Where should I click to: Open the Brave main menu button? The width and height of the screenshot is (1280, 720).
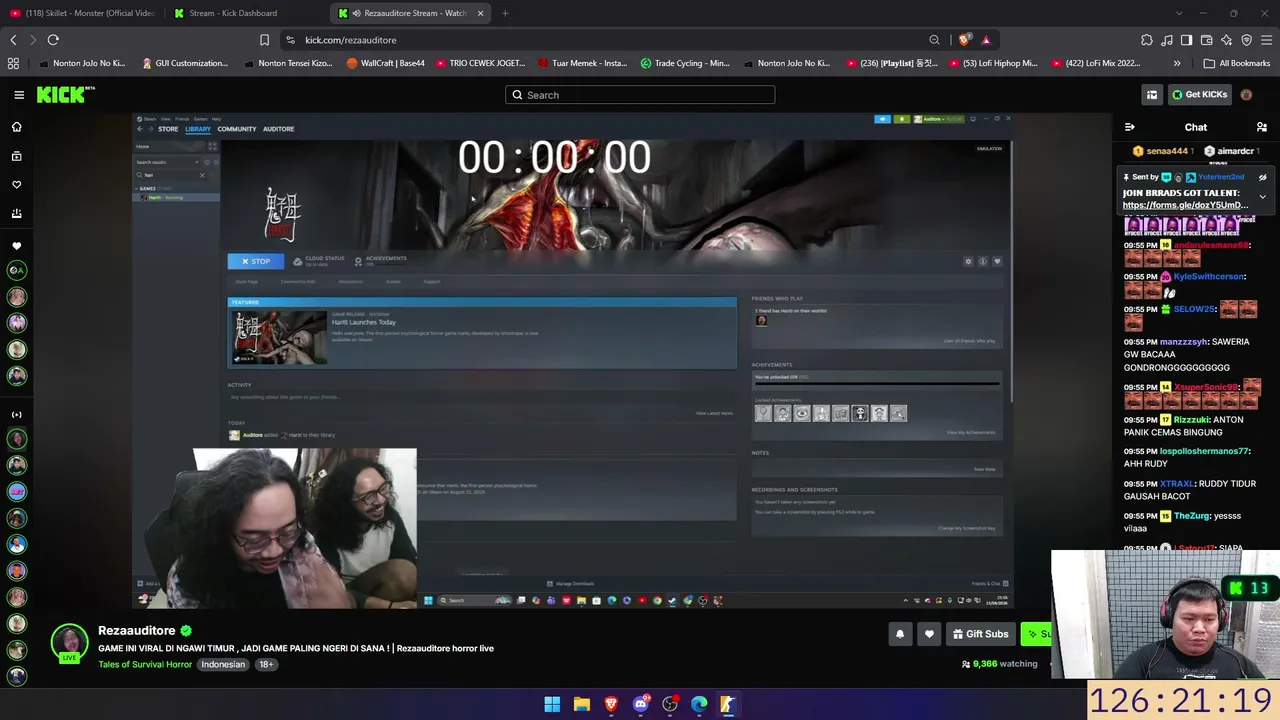[1266, 40]
